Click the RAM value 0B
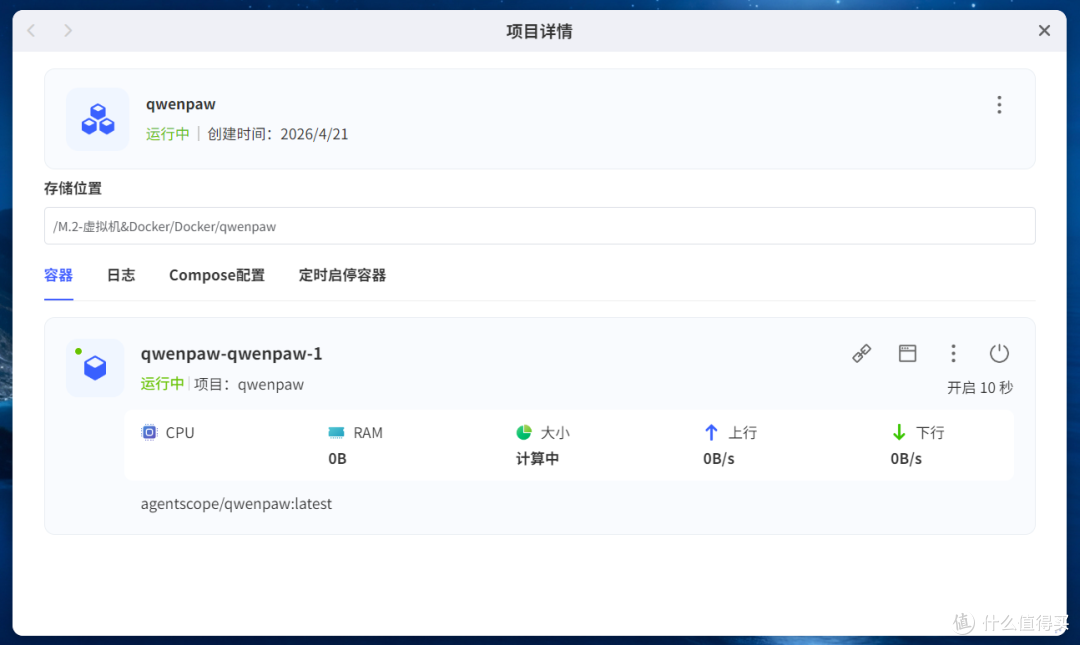This screenshot has width=1080, height=645. [x=337, y=459]
